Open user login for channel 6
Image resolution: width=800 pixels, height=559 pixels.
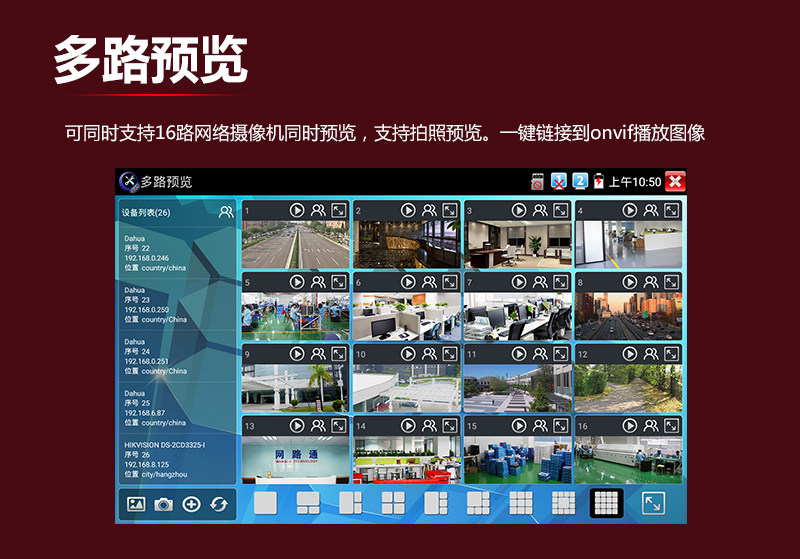[429, 282]
